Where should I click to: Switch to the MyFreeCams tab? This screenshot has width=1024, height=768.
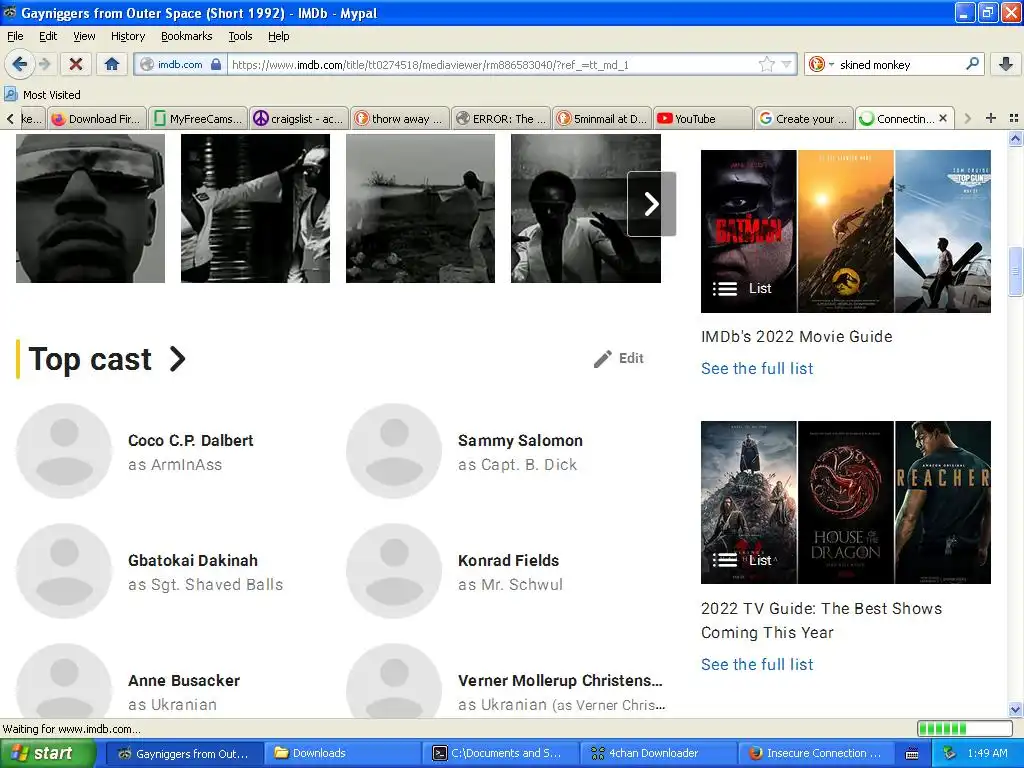pos(199,118)
